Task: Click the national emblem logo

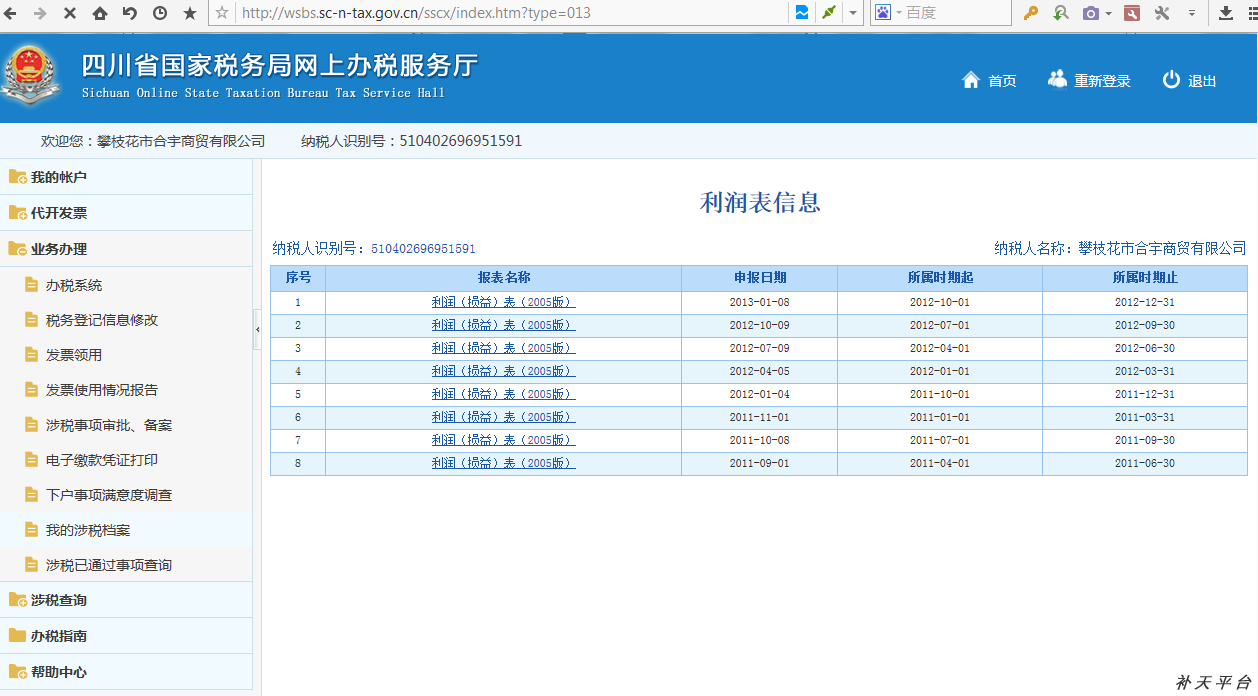Action: click(x=31, y=75)
